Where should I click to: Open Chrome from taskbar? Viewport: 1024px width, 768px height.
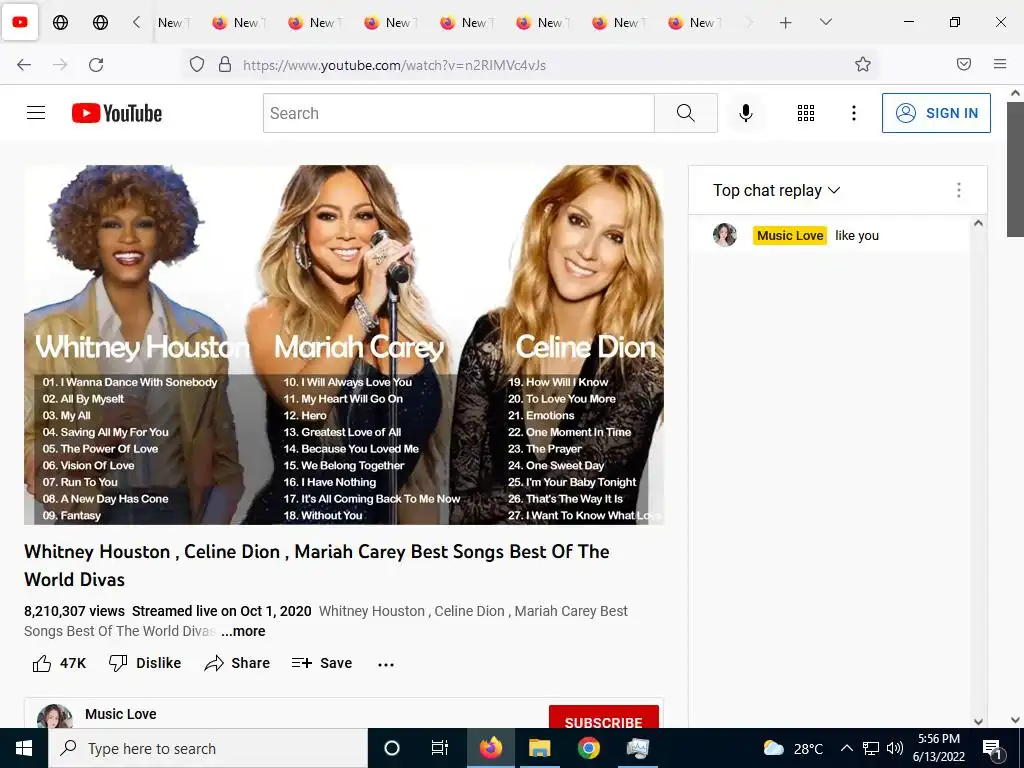[x=588, y=748]
